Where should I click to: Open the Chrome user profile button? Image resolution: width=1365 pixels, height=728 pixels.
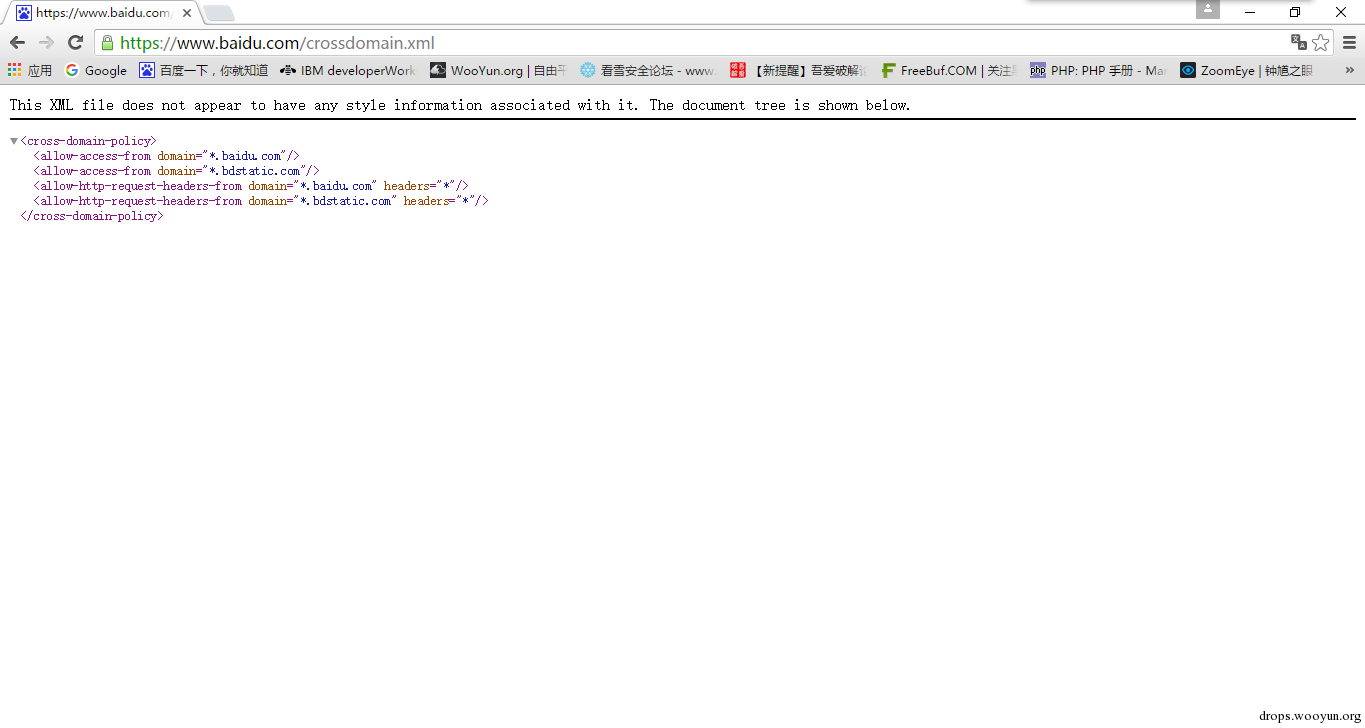1208,10
